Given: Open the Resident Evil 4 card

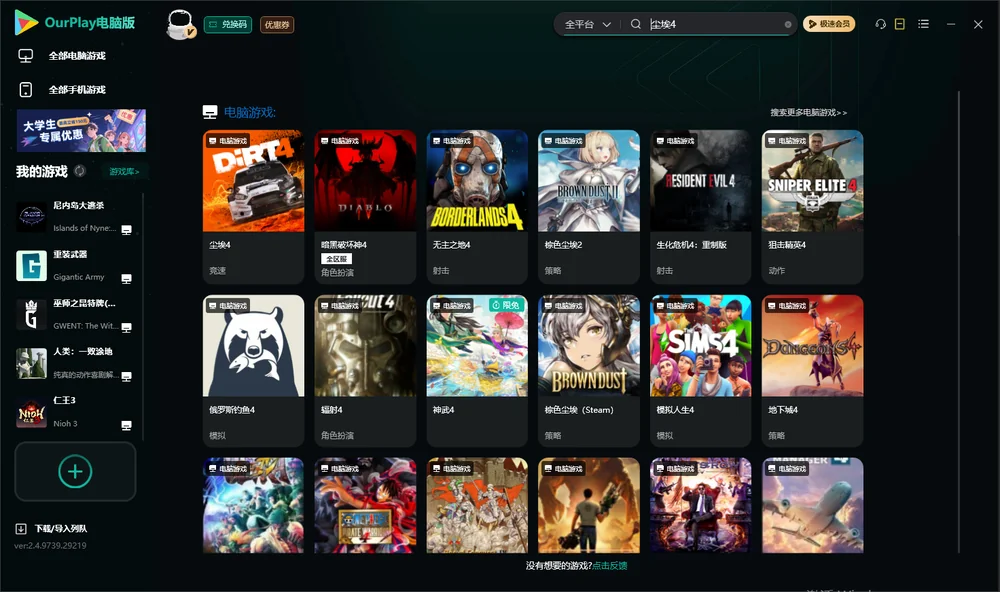Looking at the screenshot, I should point(700,206).
